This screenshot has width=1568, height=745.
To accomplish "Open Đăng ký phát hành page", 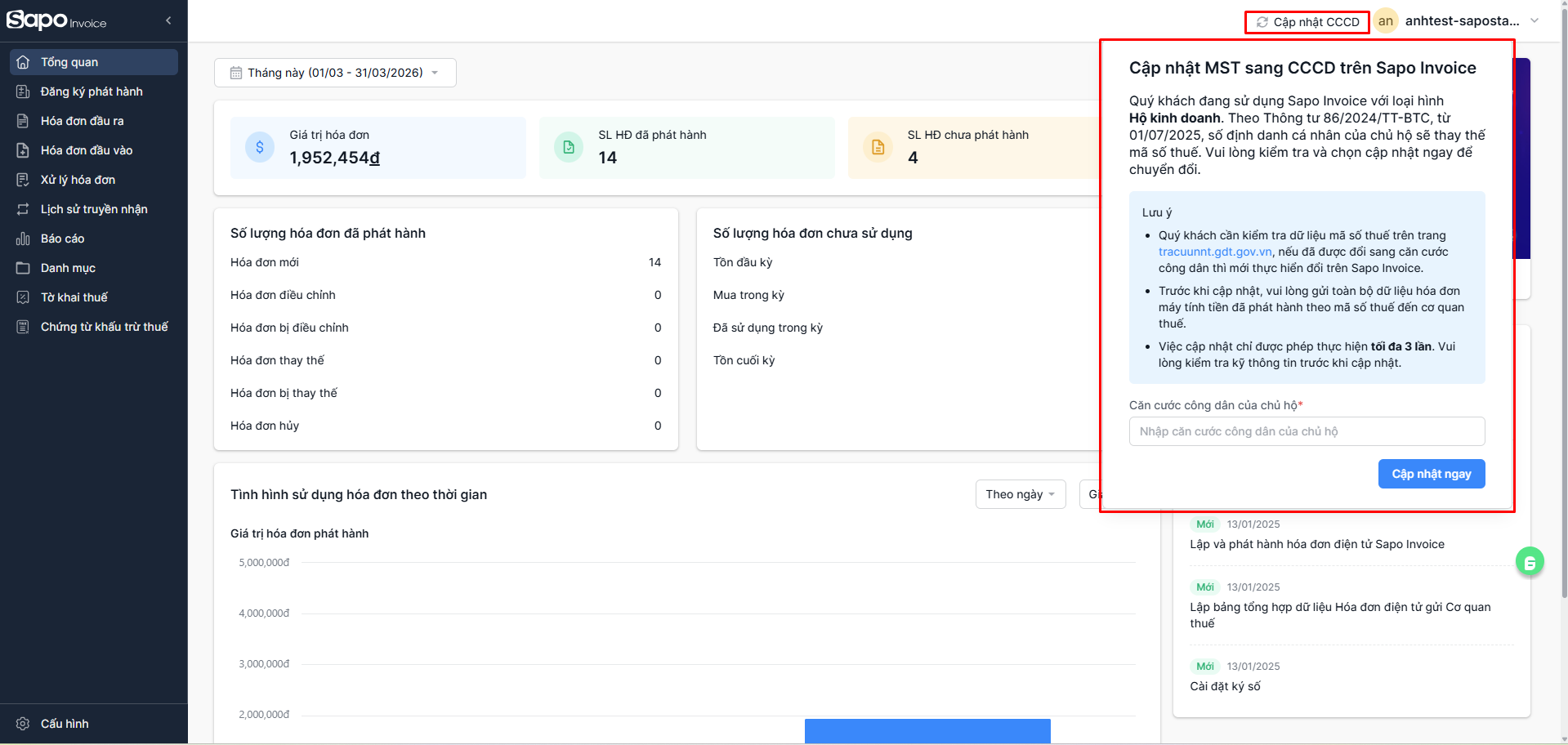I will click(x=92, y=91).
